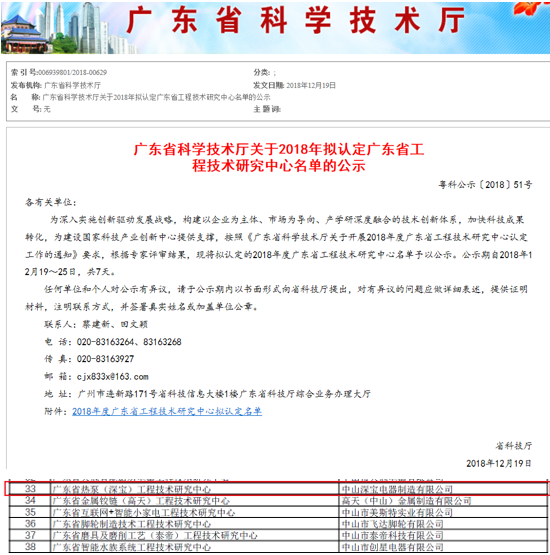Viewport: 550px width, 555px height.
Task: Click 广东省磨具及磨削工艺（泰帝）工程技术研究中心 cell
Action: coord(195,535)
